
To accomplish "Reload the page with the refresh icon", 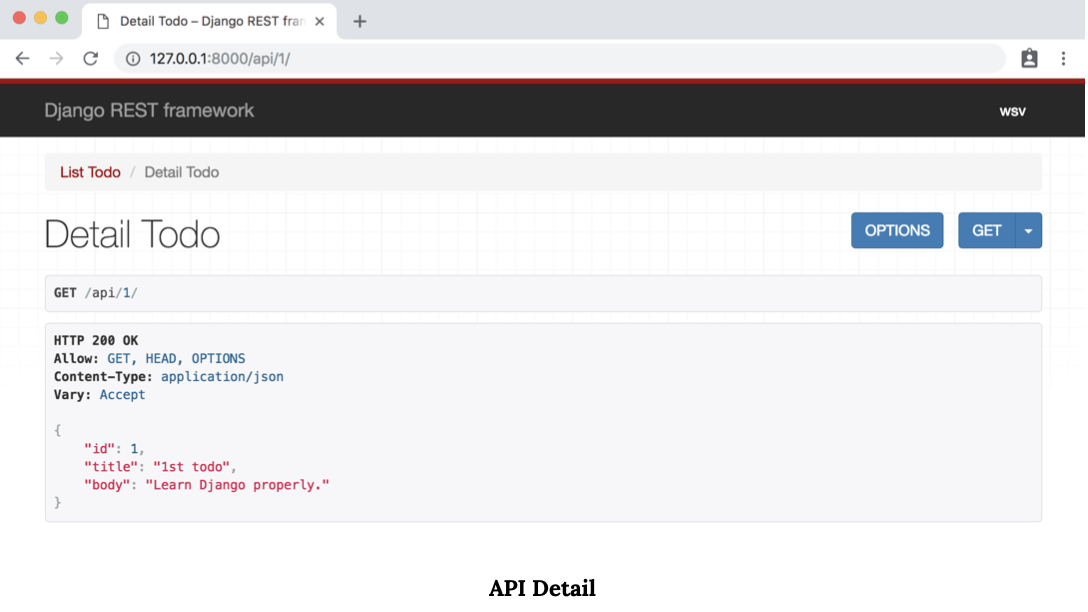I will [91, 59].
